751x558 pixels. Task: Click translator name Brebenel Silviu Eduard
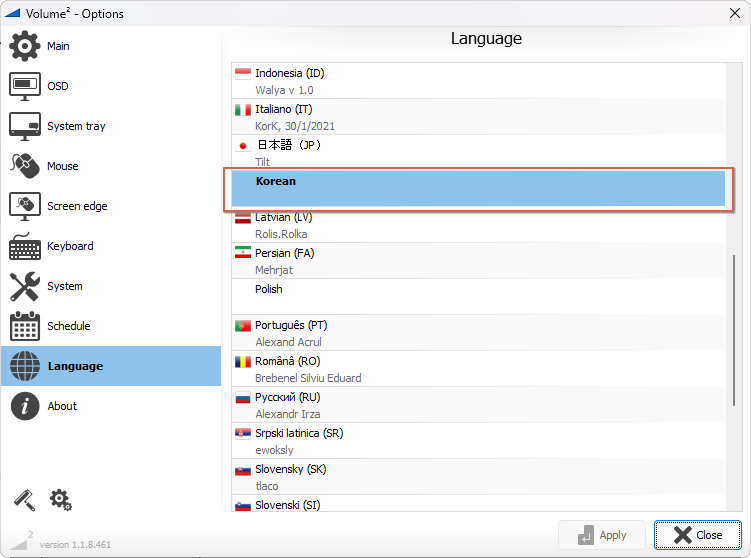308,378
